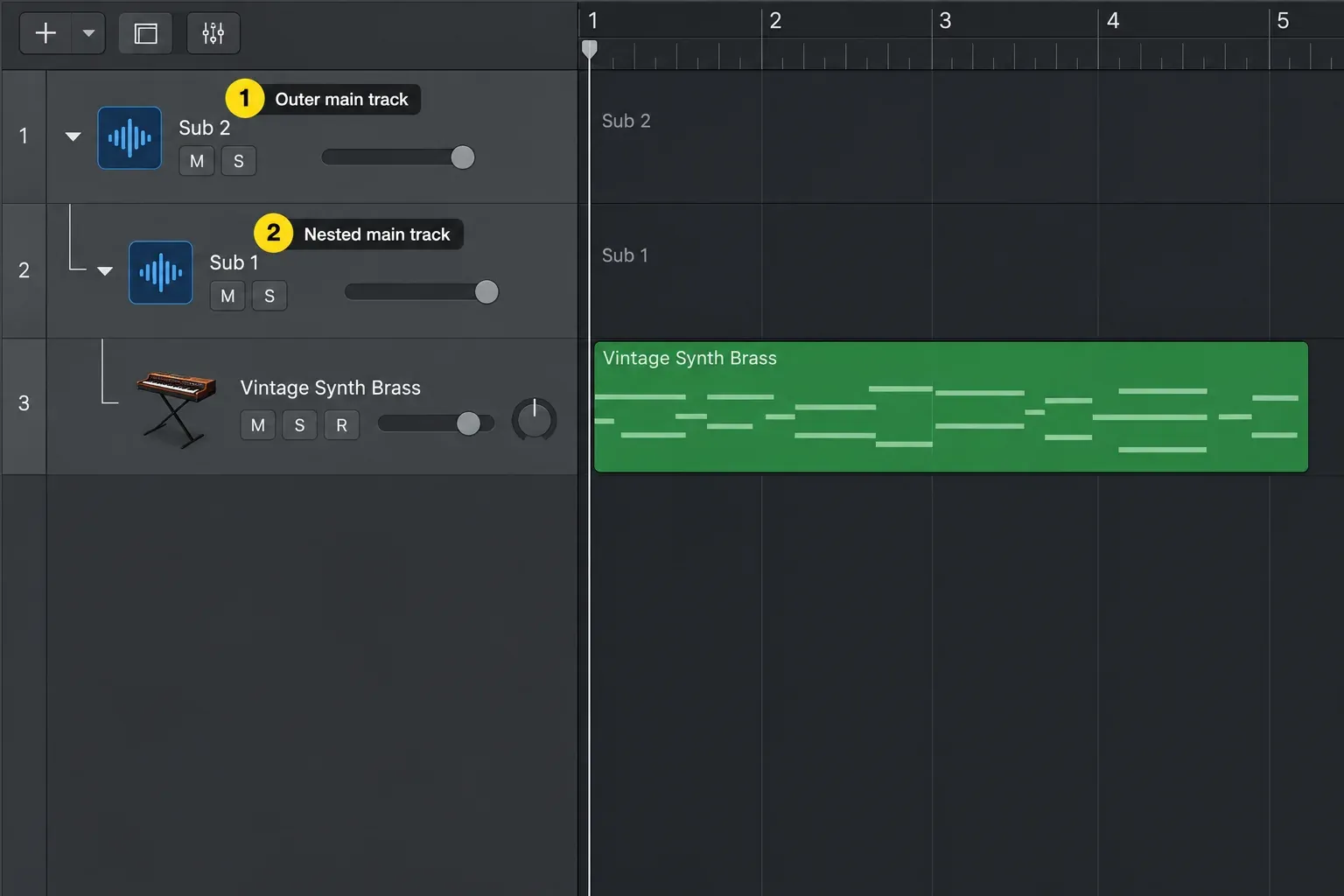Image resolution: width=1344 pixels, height=896 pixels.
Task: Click track number 2 in the track list
Action: point(24,270)
